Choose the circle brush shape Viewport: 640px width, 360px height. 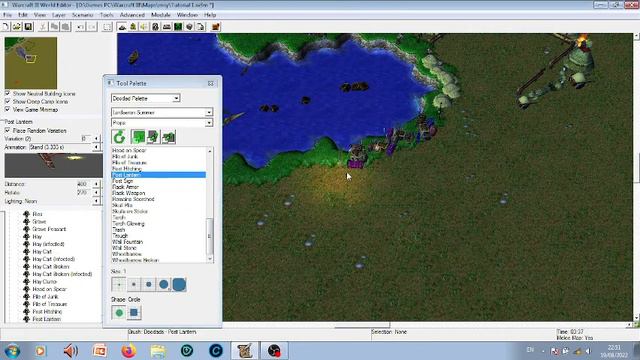coord(119,313)
